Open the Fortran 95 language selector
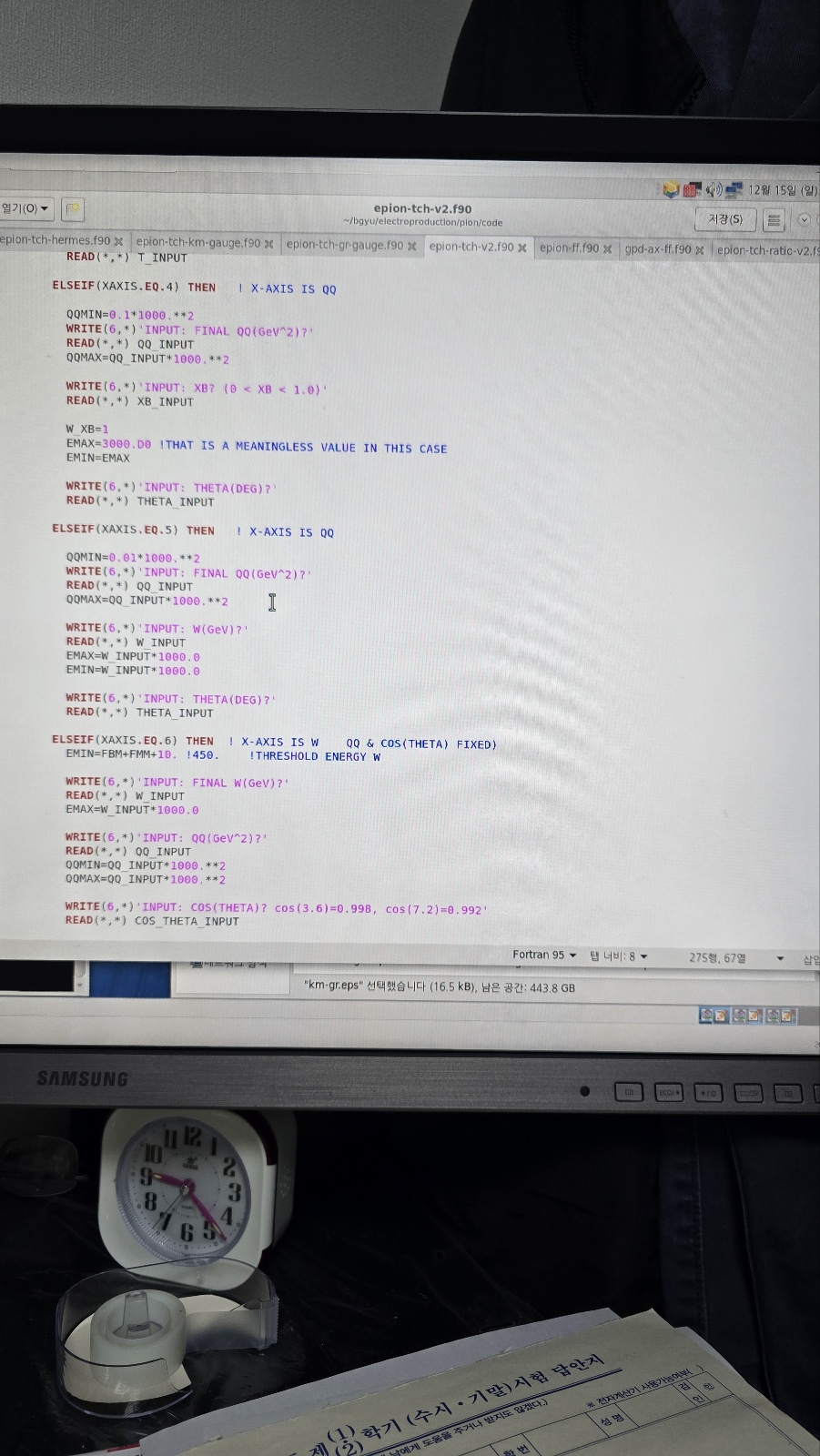The width and height of the screenshot is (820, 1456). click(544, 955)
